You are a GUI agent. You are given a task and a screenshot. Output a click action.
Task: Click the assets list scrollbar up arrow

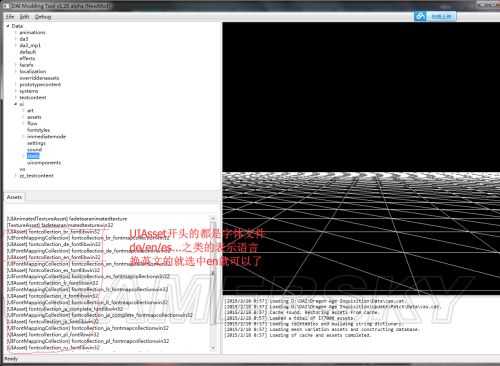click(x=213, y=218)
